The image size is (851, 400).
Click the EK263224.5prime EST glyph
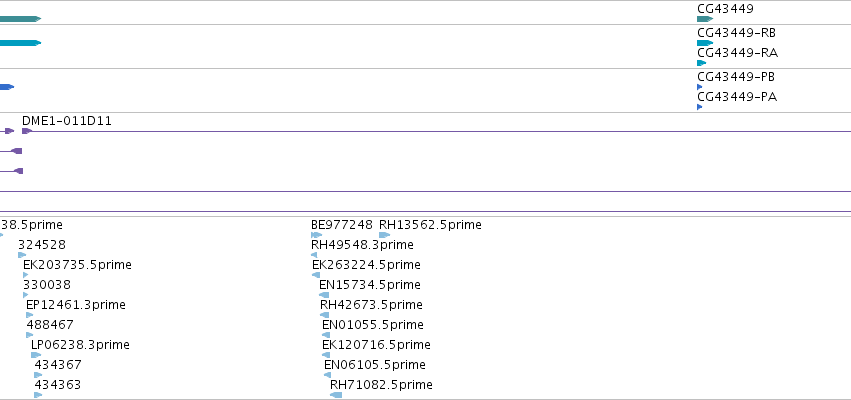[x=316, y=275]
